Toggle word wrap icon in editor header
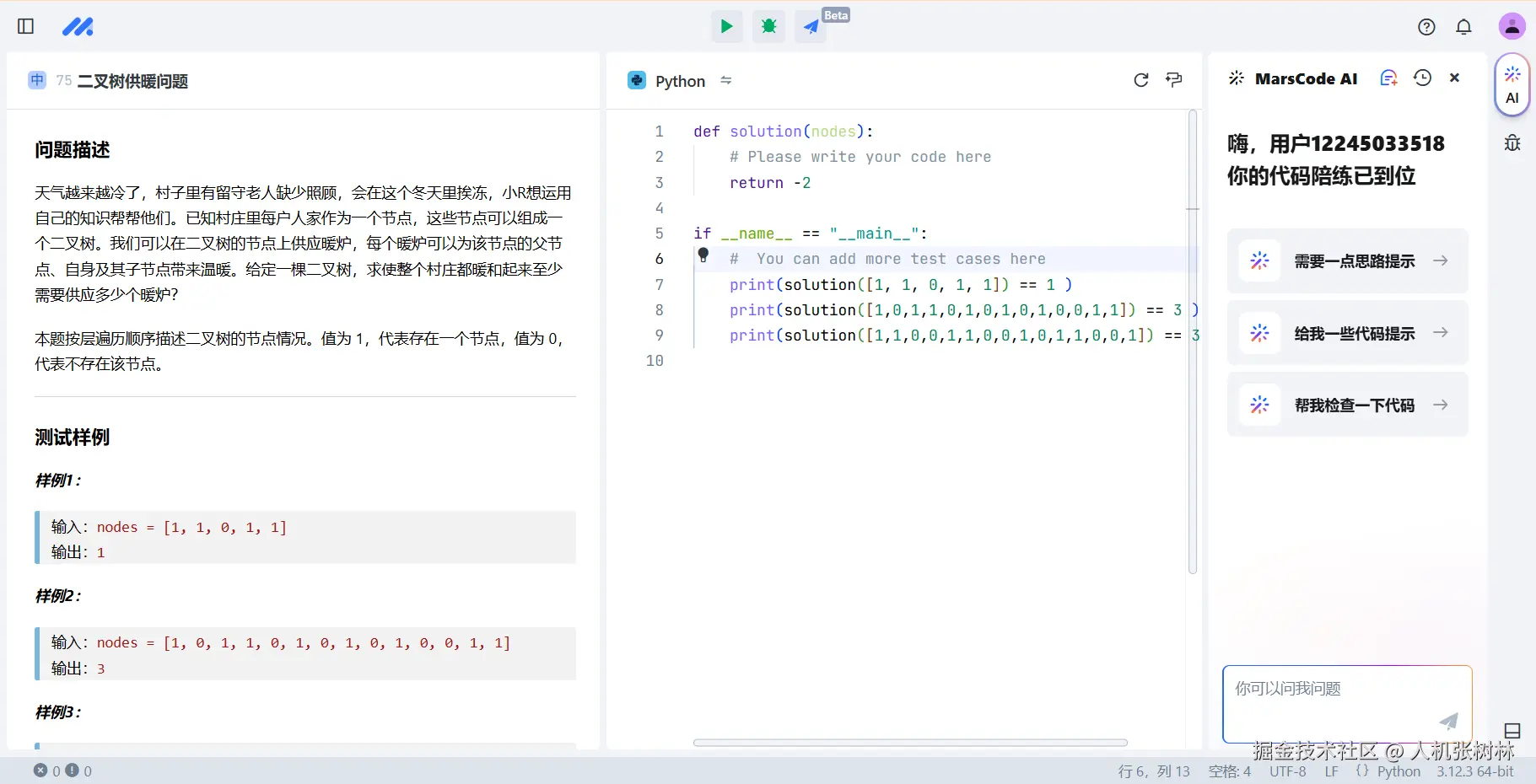 tap(1173, 80)
